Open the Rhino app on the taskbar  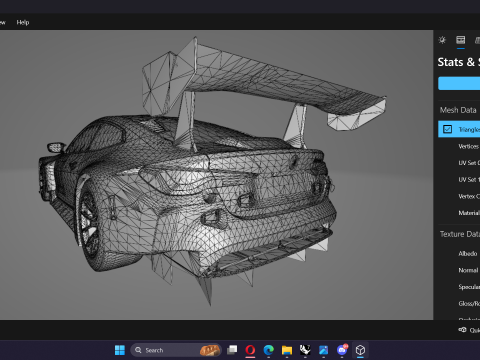point(305,350)
